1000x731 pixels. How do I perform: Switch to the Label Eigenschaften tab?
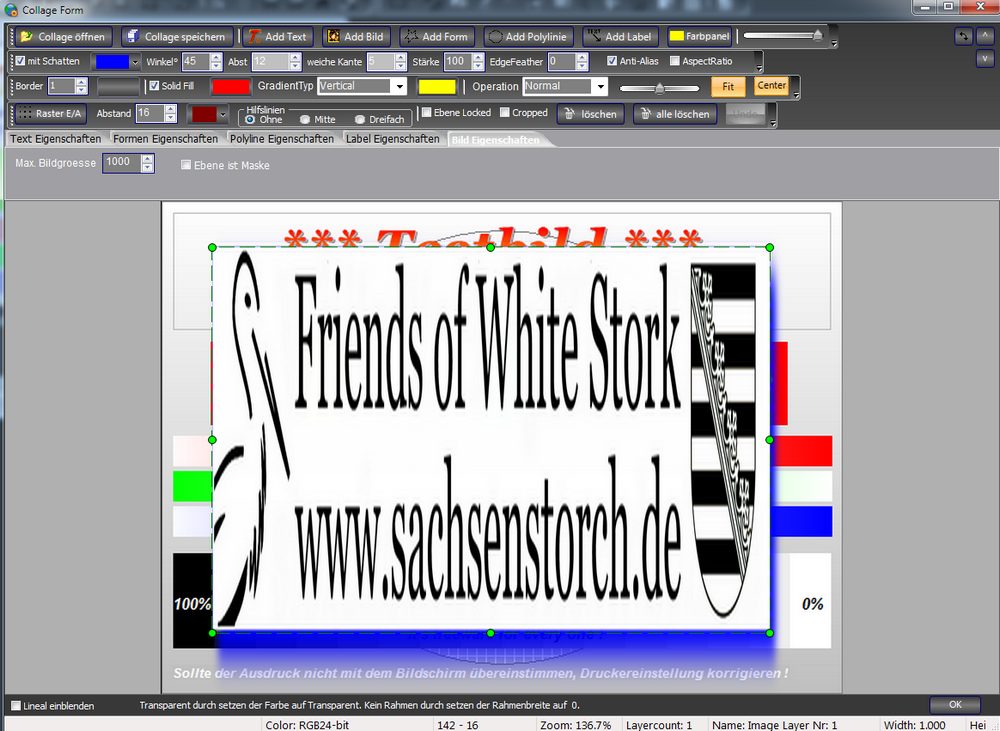pyautogui.click(x=392, y=138)
